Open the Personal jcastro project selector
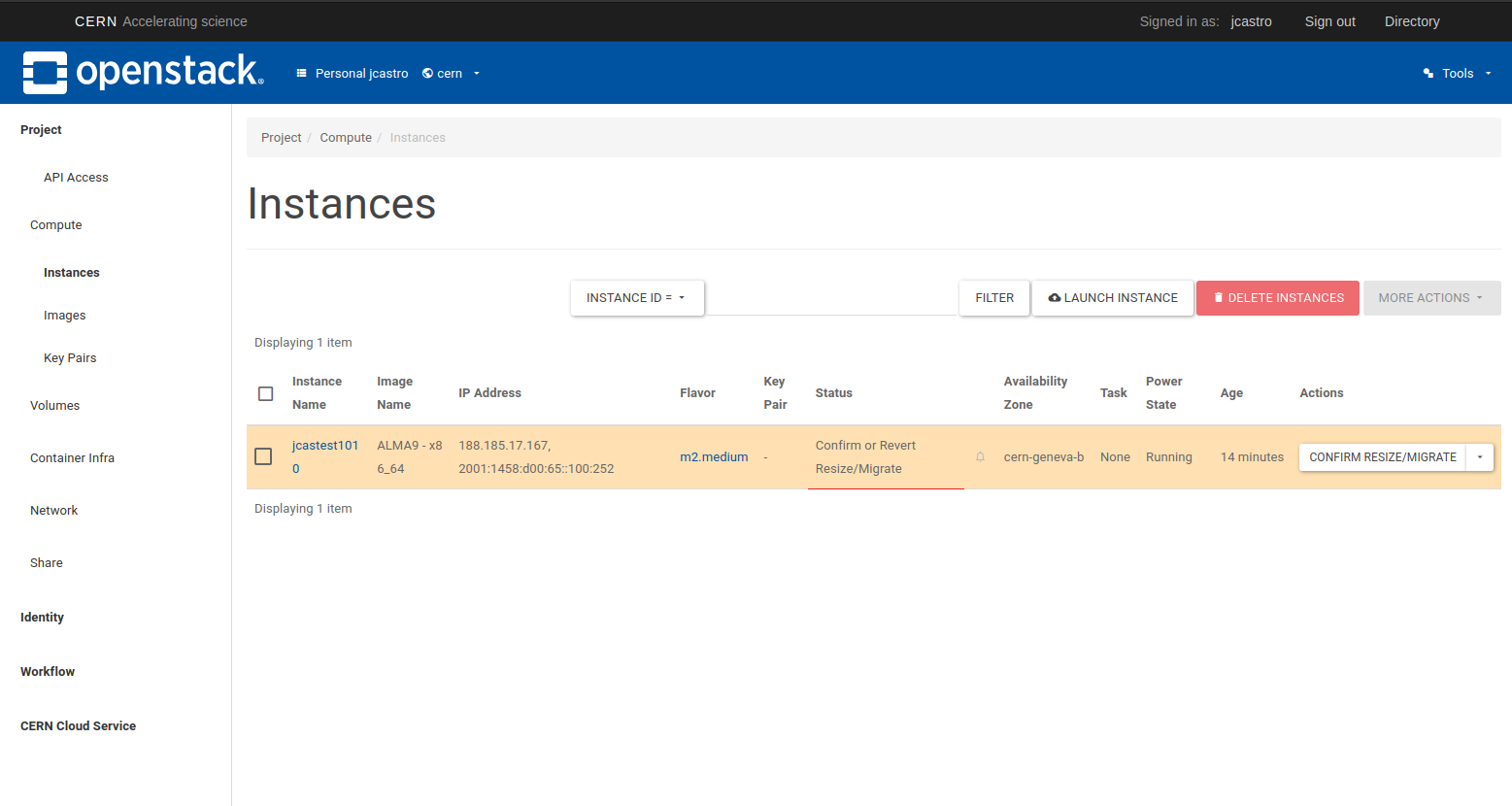The height and width of the screenshot is (806, 1512). [x=353, y=73]
